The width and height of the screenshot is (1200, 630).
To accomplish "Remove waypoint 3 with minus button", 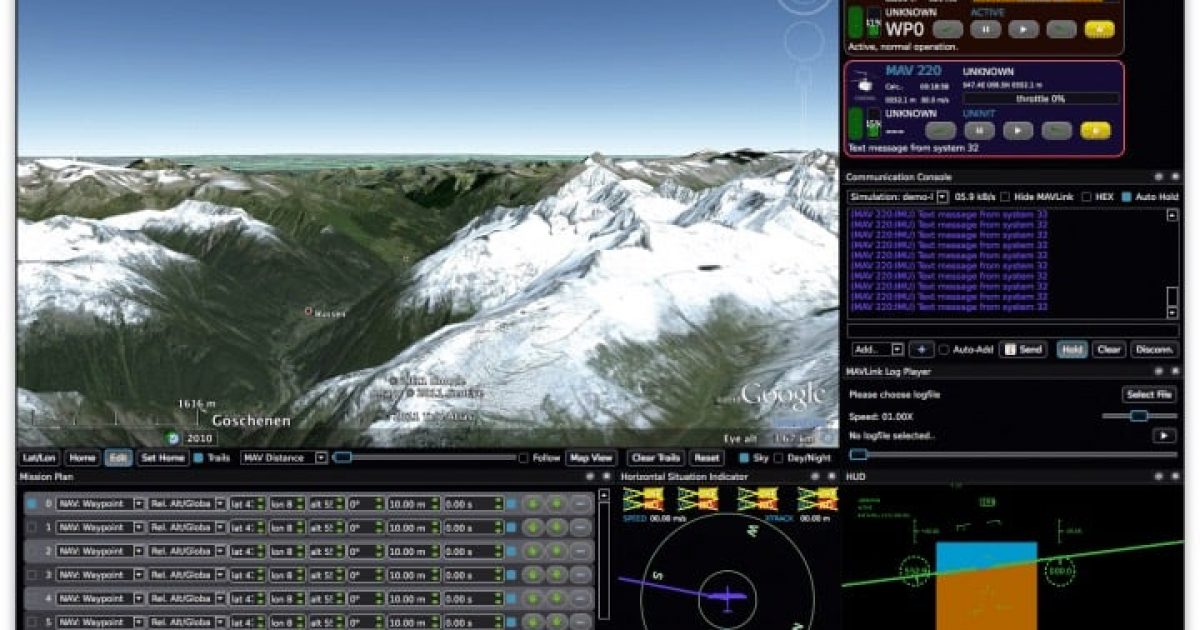I will pyautogui.click(x=581, y=575).
